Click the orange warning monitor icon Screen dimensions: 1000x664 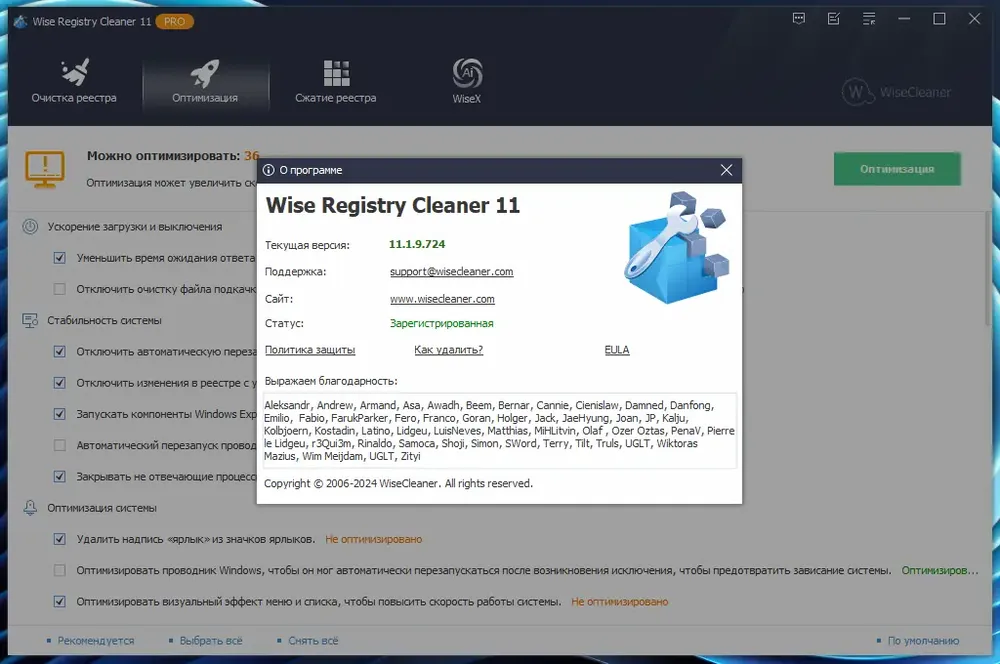45,169
